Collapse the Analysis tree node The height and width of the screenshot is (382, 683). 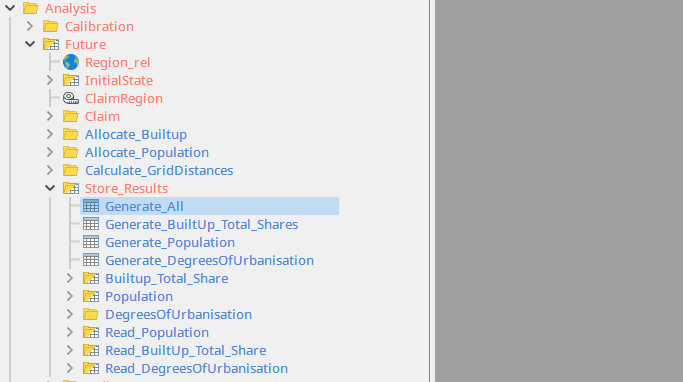click(x=10, y=8)
